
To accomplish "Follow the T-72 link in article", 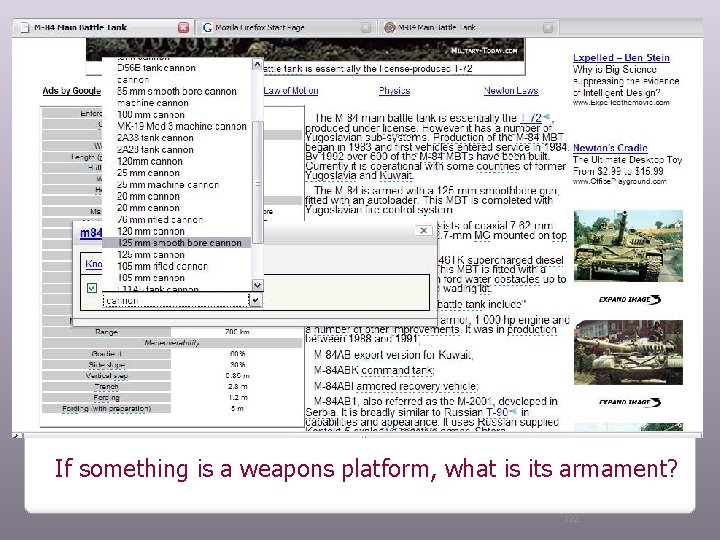I will click(x=531, y=118).
